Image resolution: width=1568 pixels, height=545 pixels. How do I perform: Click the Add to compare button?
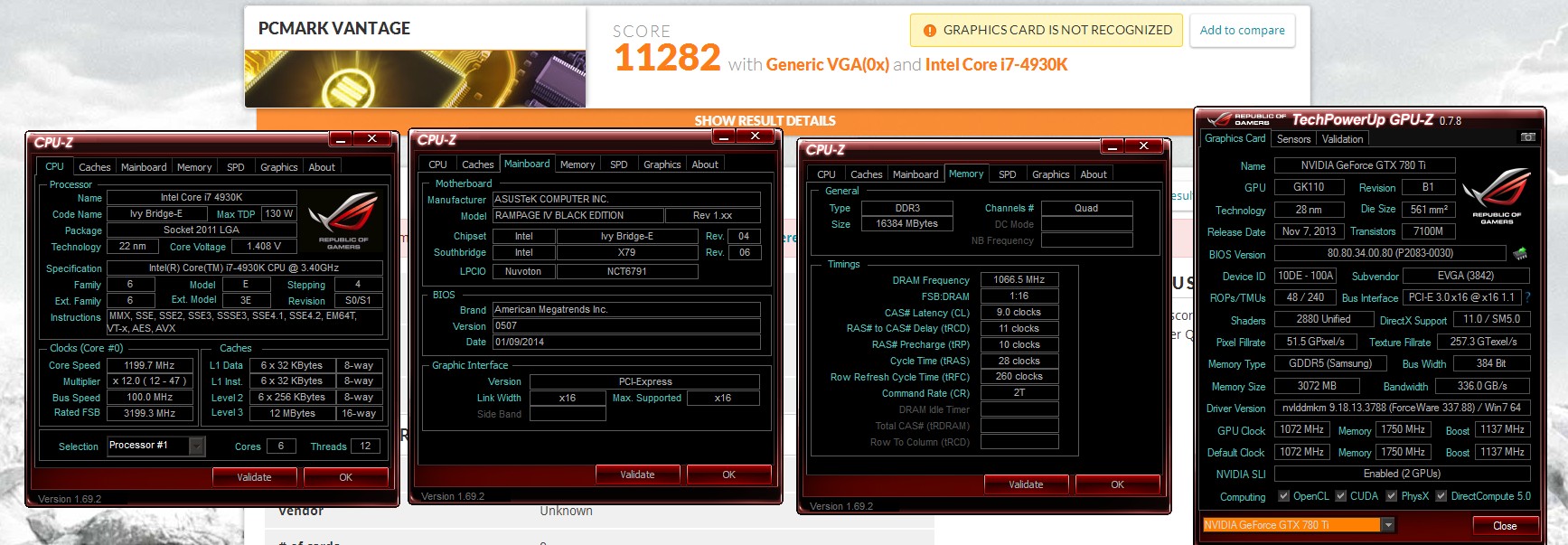click(1242, 30)
